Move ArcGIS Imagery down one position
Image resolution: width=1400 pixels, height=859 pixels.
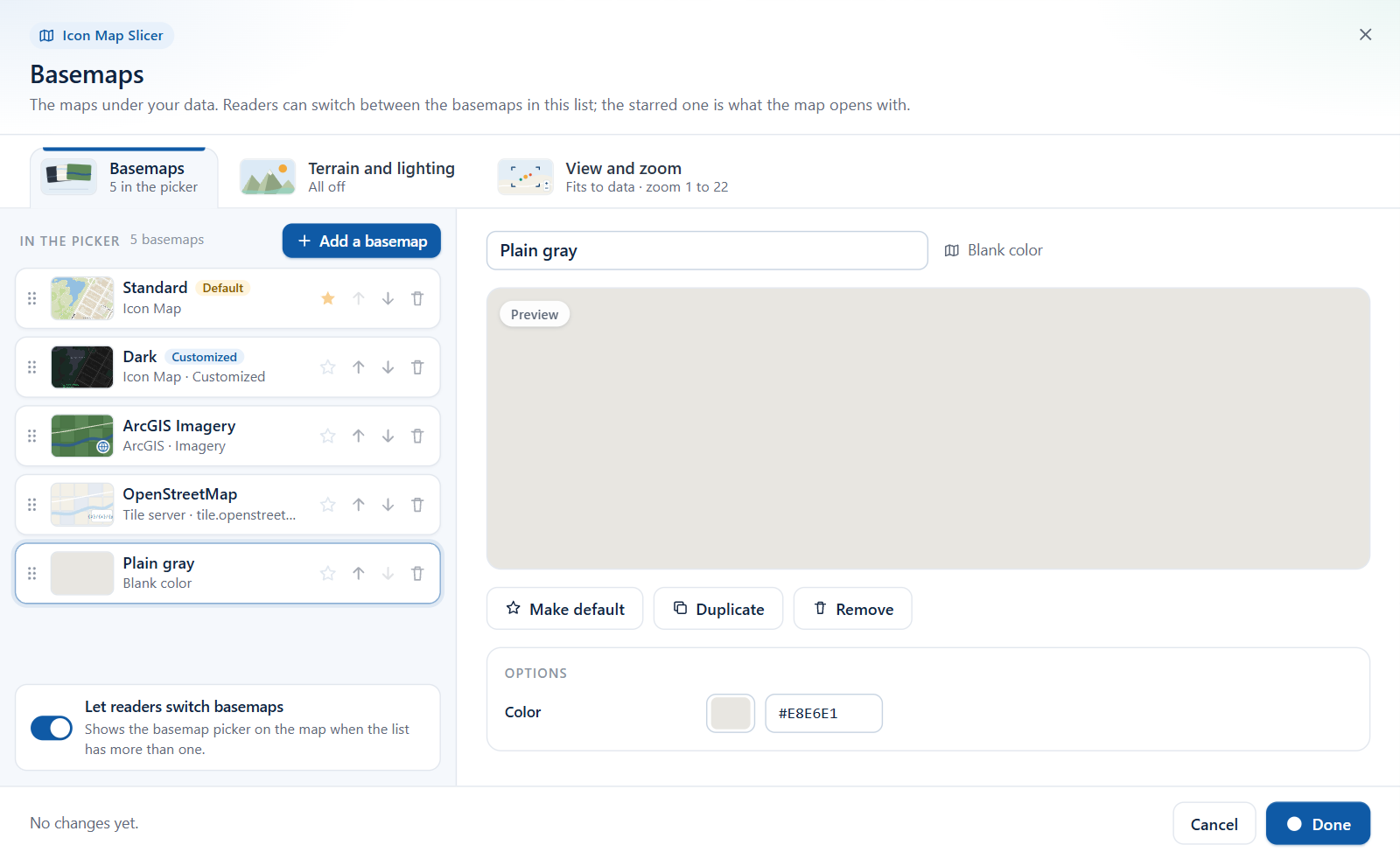388,436
